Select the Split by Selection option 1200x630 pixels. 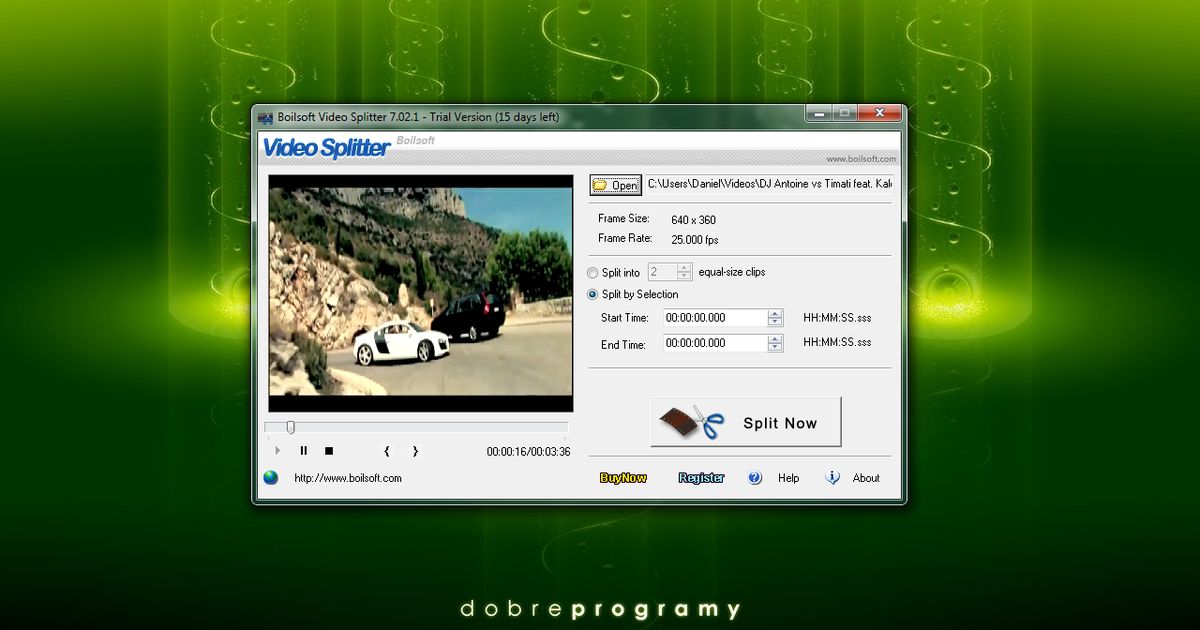coord(591,295)
